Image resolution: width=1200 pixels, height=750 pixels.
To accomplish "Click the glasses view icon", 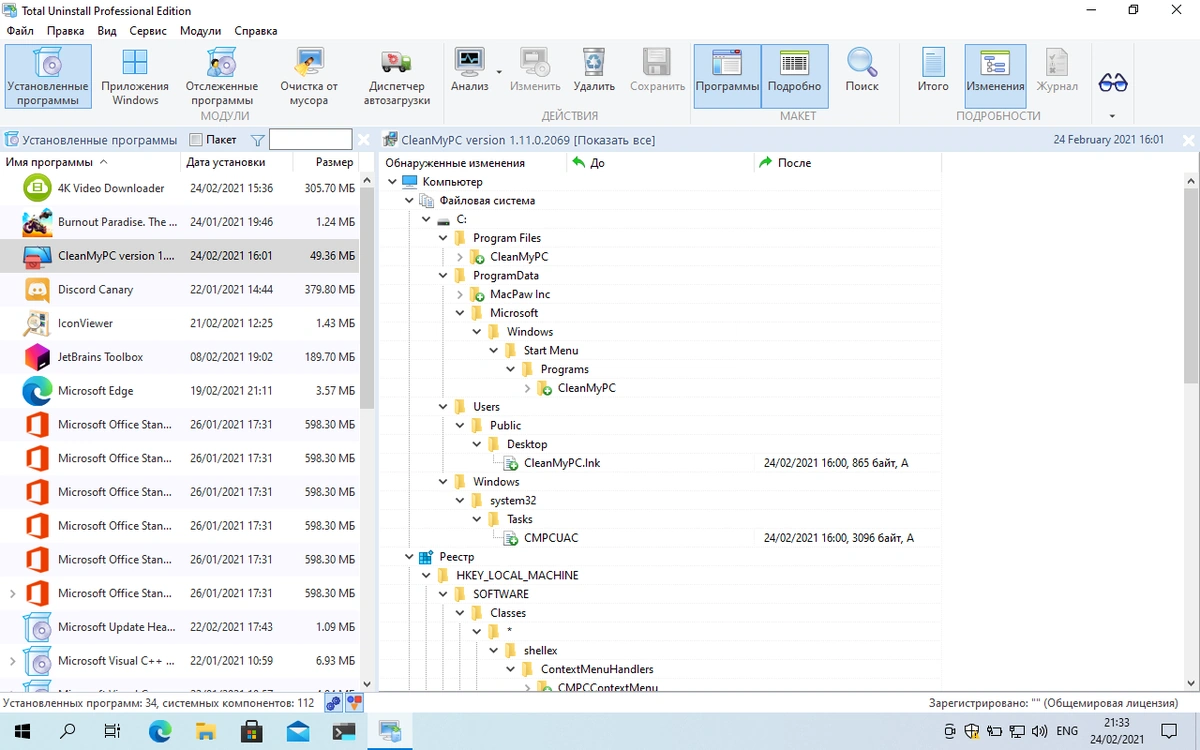I will tap(1113, 82).
